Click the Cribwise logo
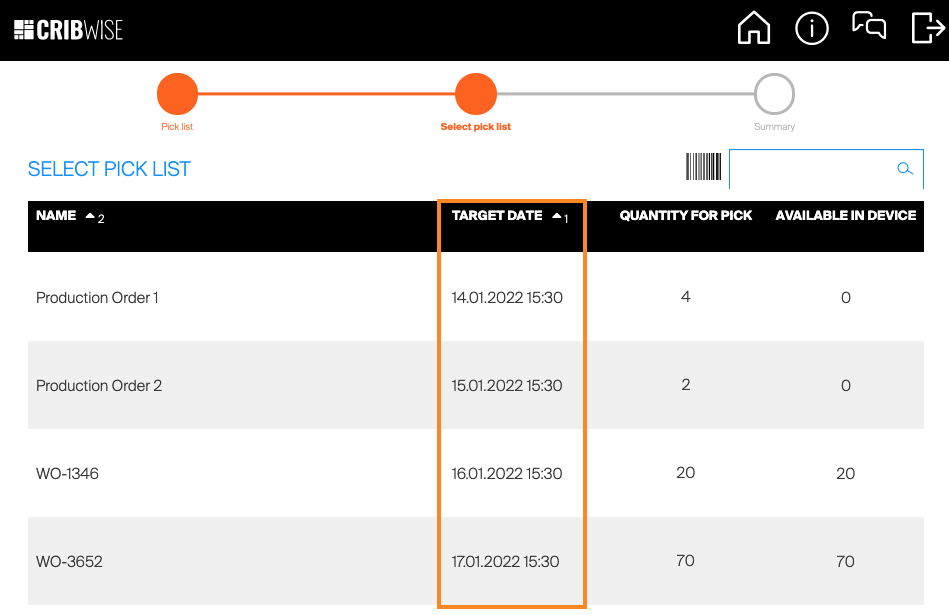The width and height of the screenshot is (949, 615). 68,30
